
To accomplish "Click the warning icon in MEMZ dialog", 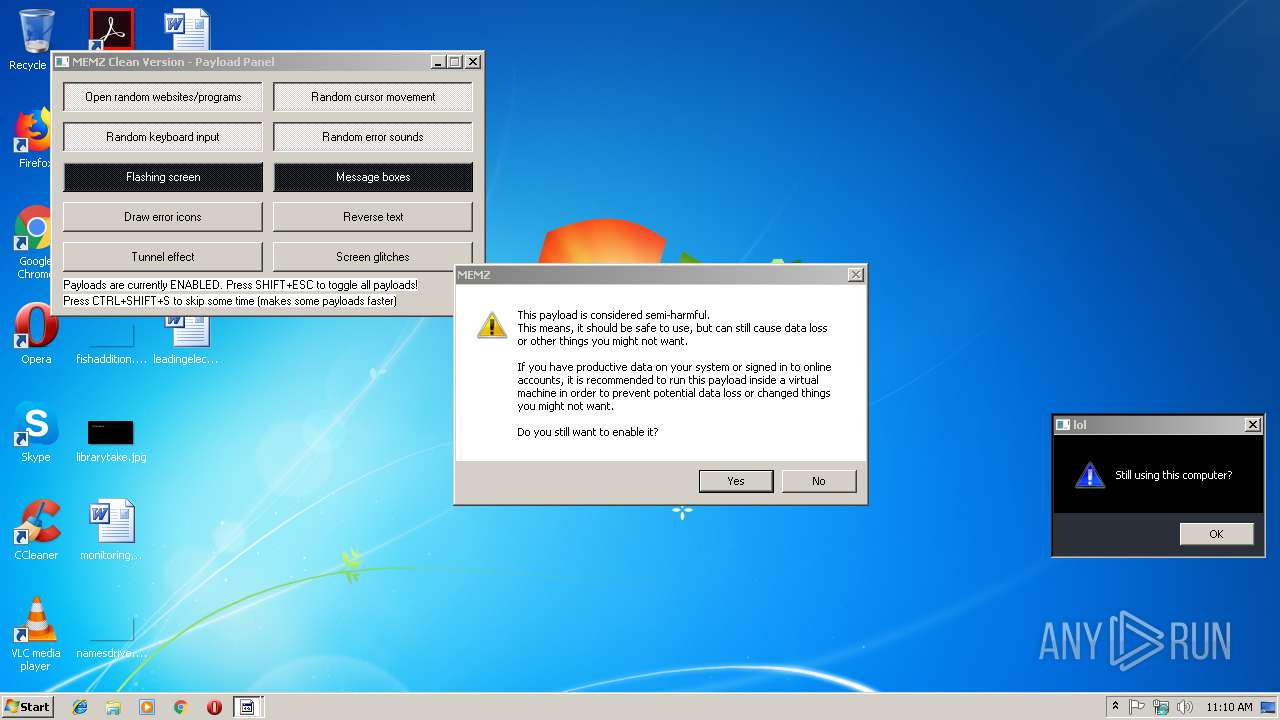I will pyautogui.click(x=492, y=324).
